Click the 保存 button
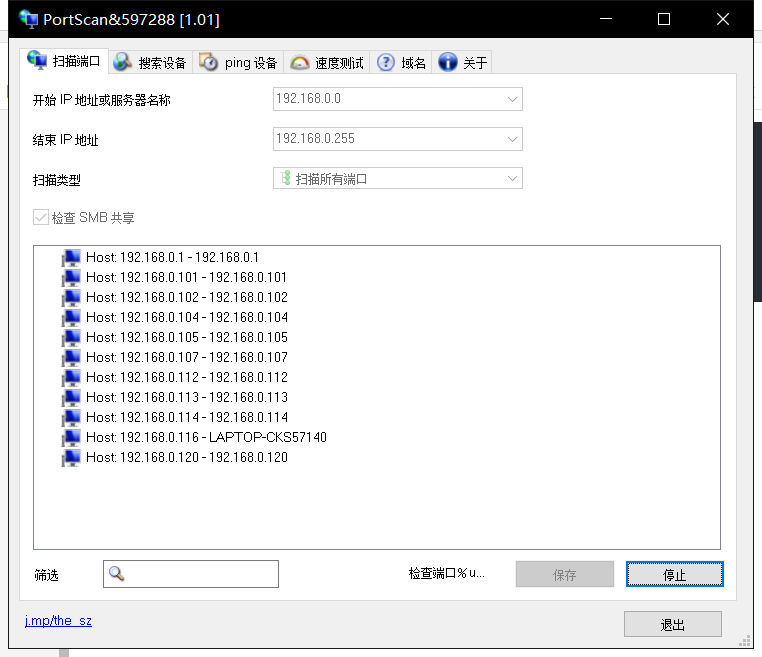The width and height of the screenshot is (762, 657). (565, 574)
